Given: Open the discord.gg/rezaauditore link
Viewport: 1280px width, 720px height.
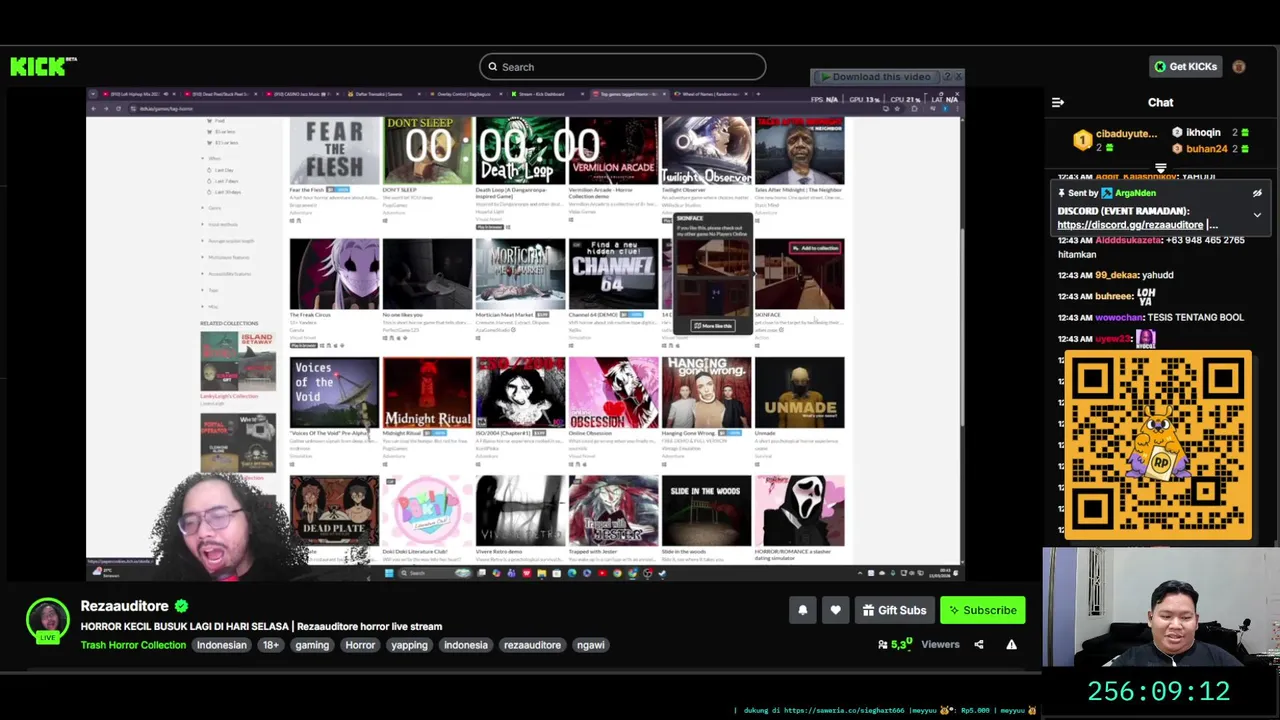Looking at the screenshot, I should (1130, 225).
